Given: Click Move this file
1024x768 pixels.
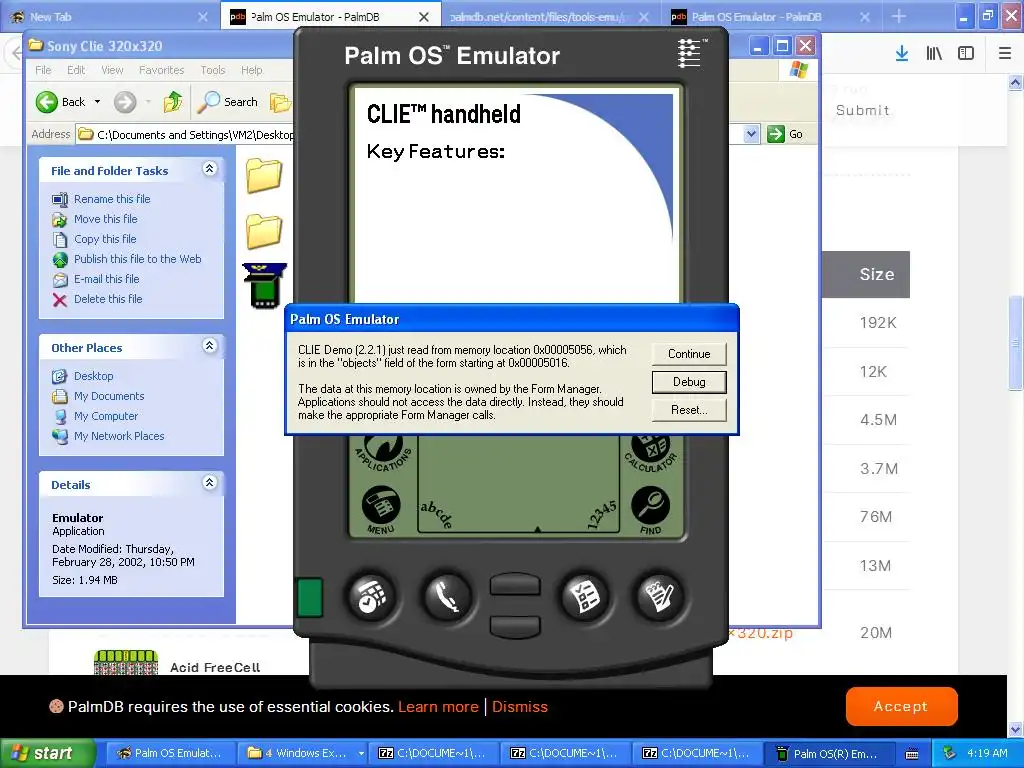Looking at the screenshot, I should (105, 219).
